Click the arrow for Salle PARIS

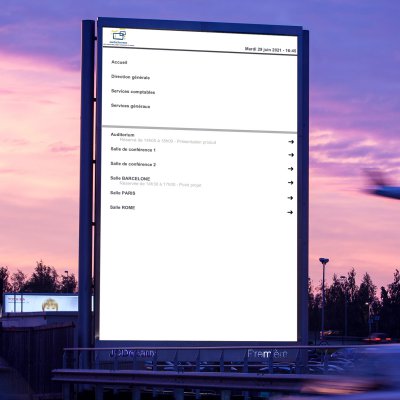pyautogui.click(x=290, y=198)
